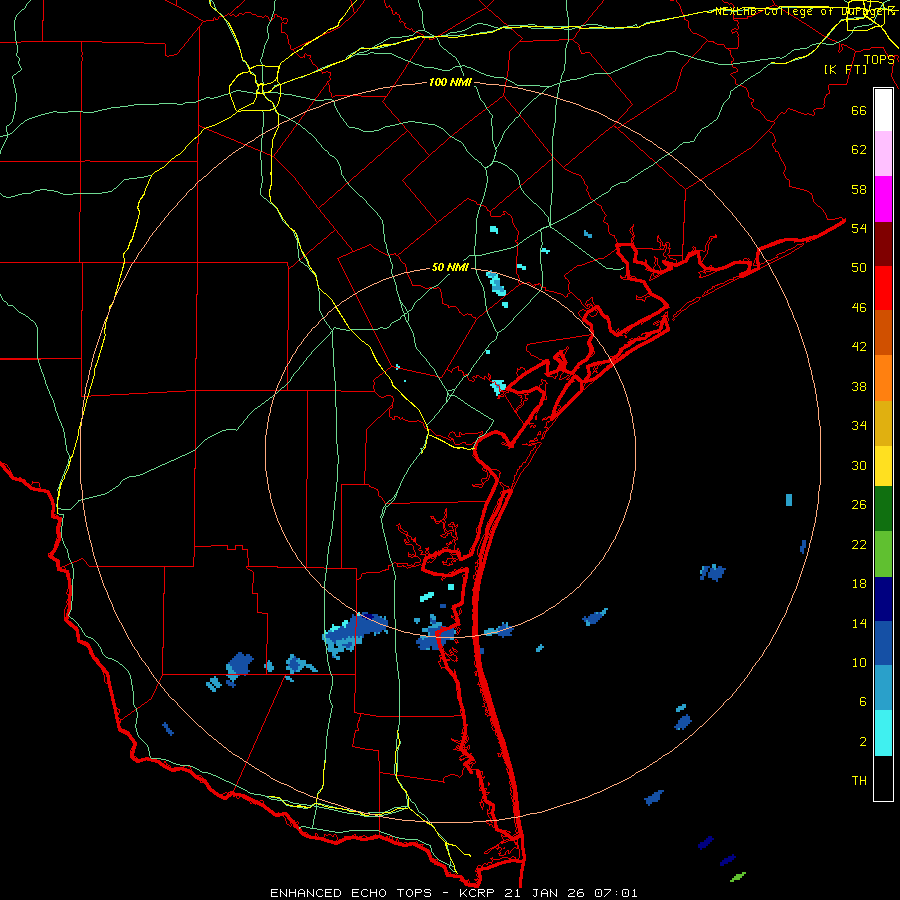Viewport: 900px width, 900px height.
Task: Pick the cyan legend swatch
Action: click(x=883, y=733)
